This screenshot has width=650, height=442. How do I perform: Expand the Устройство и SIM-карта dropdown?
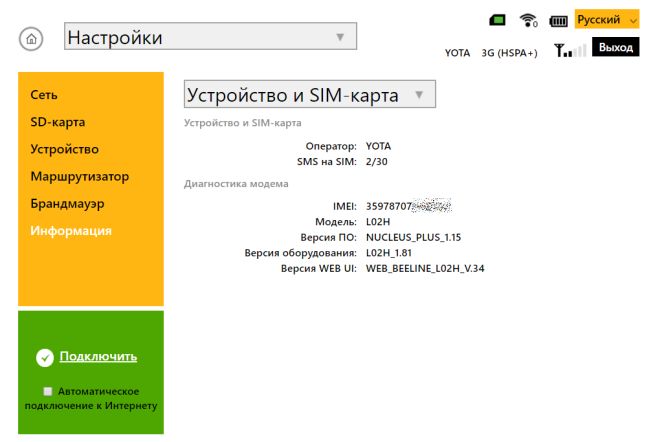(309, 95)
